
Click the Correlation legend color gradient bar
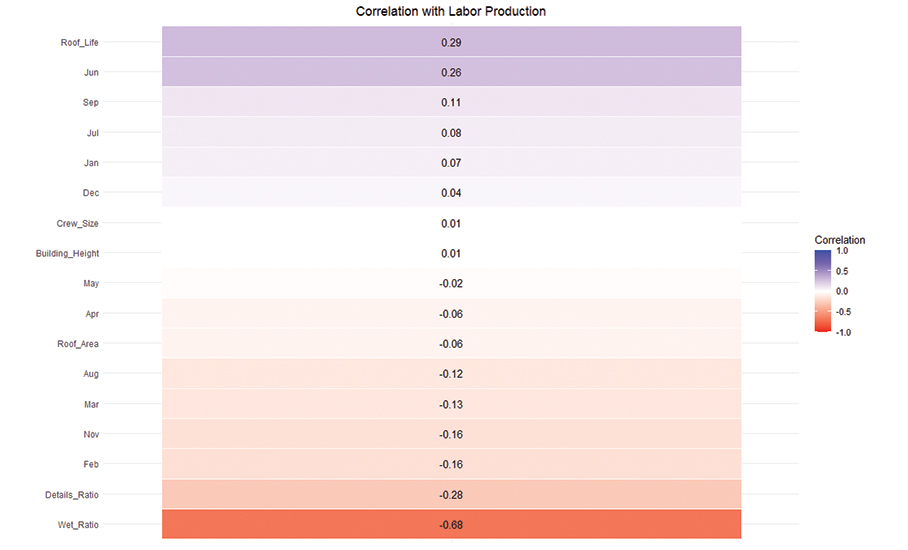click(x=823, y=291)
